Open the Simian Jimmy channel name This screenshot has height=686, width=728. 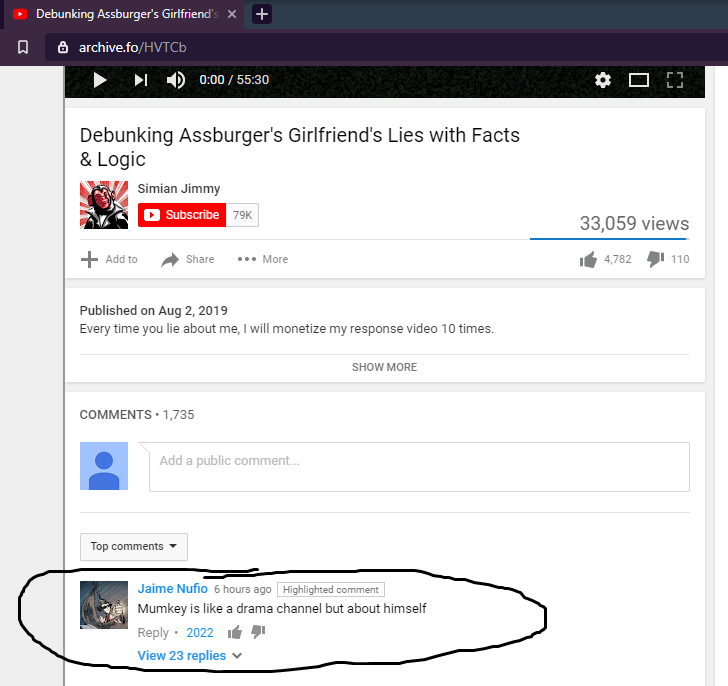point(179,188)
